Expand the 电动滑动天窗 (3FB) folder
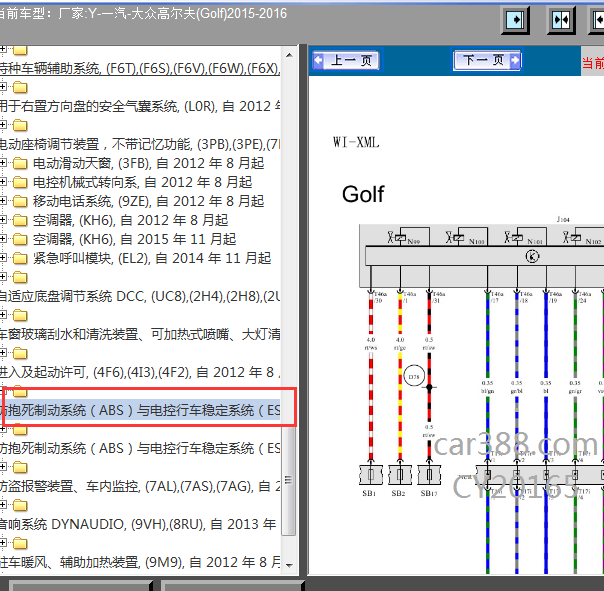The image size is (604, 591). pos(3,163)
